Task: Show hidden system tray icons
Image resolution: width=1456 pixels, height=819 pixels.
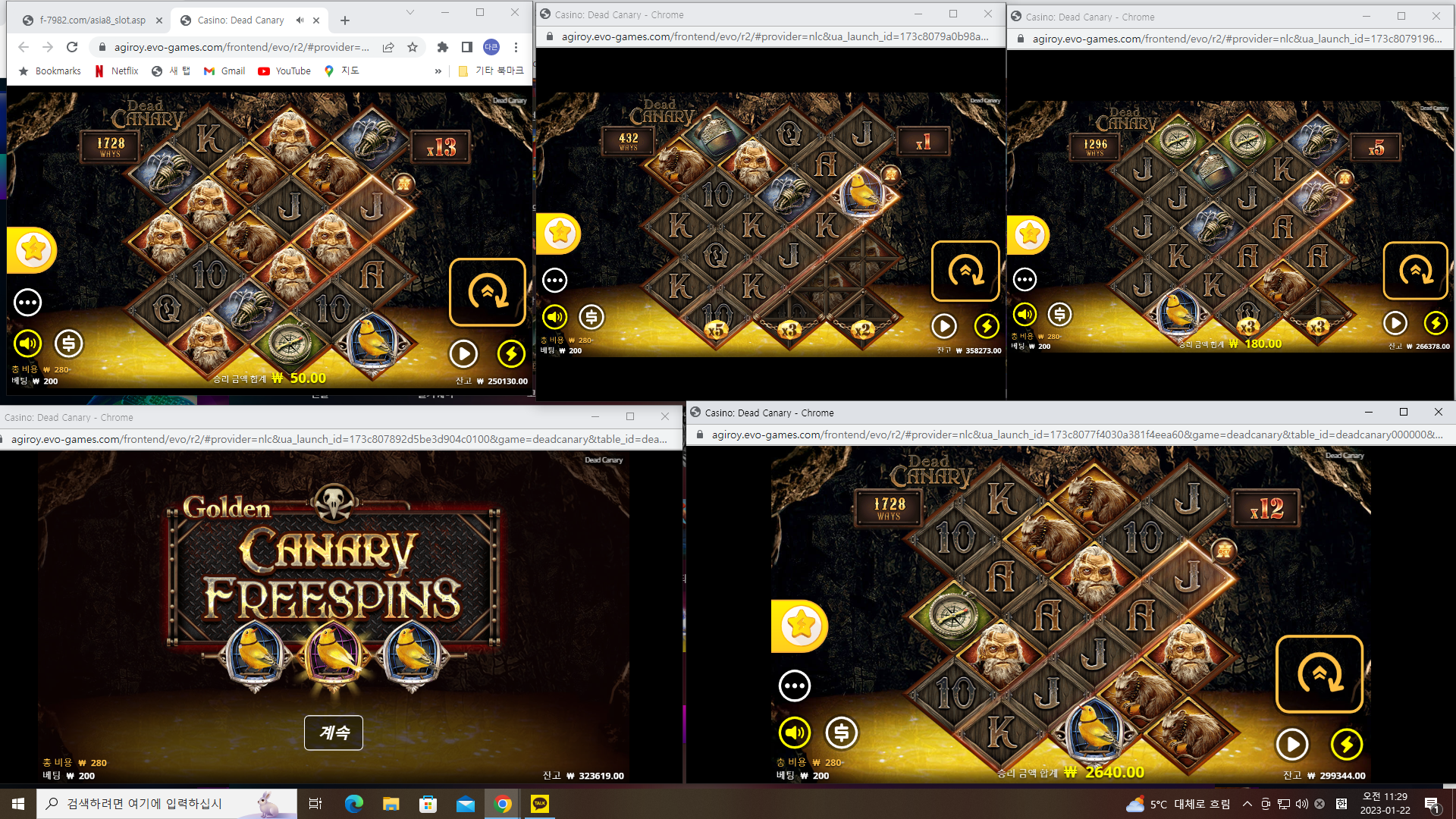Action: point(1247,804)
